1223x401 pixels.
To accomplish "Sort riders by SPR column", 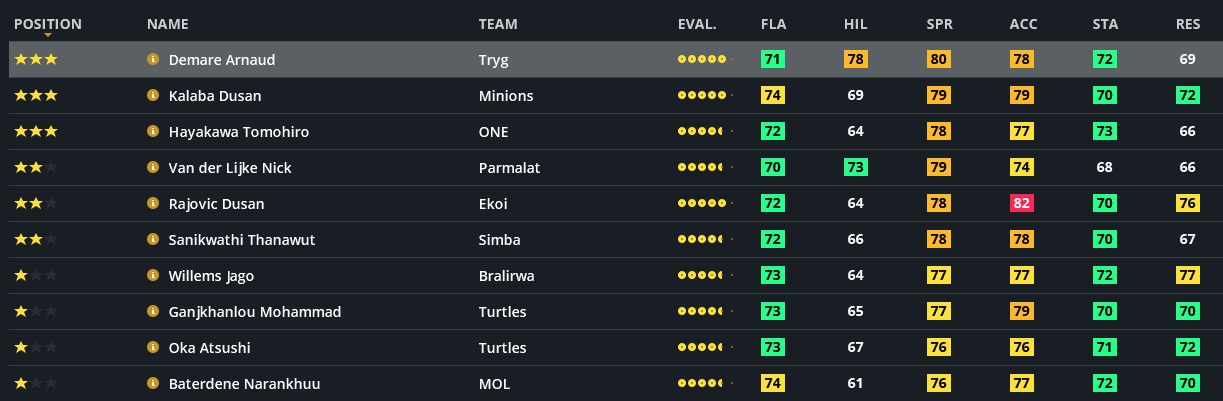I will point(939,24).
